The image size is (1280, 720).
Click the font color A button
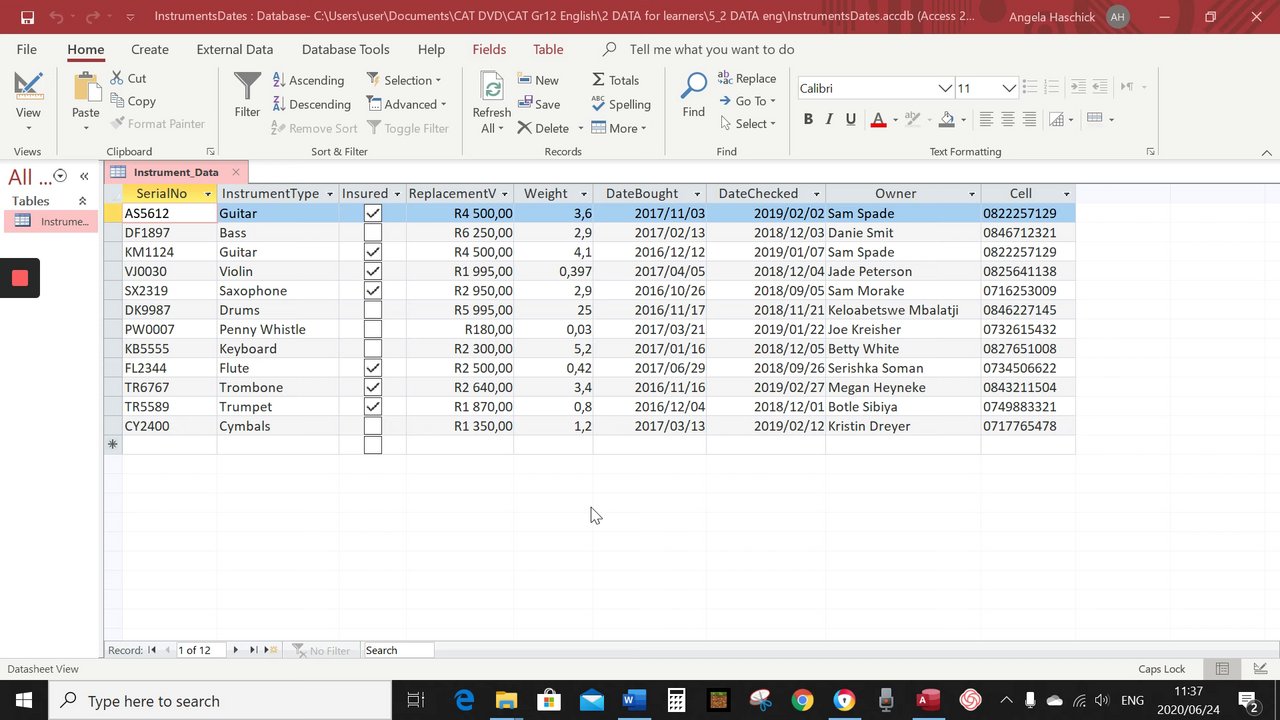pos(878,119)
